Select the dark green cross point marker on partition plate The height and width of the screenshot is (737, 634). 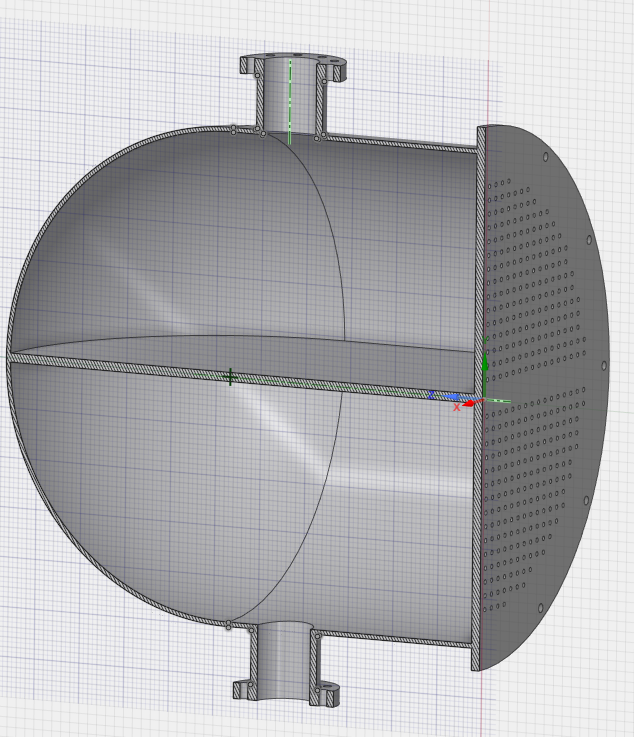pyautogui.click(x=230, y=377)
